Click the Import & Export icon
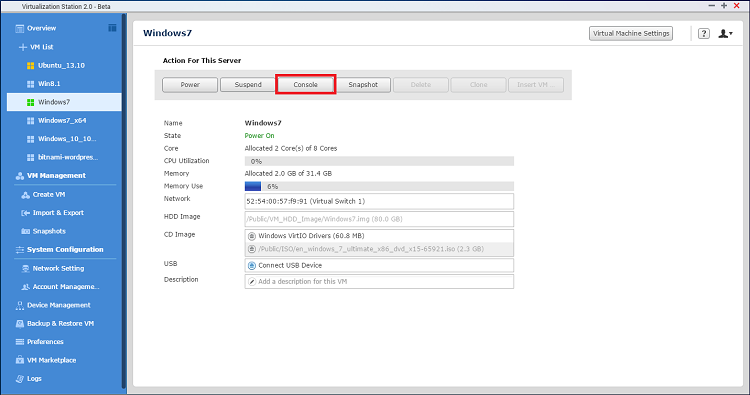The width and height of the screenshot is (750, 395). (25, 213)
